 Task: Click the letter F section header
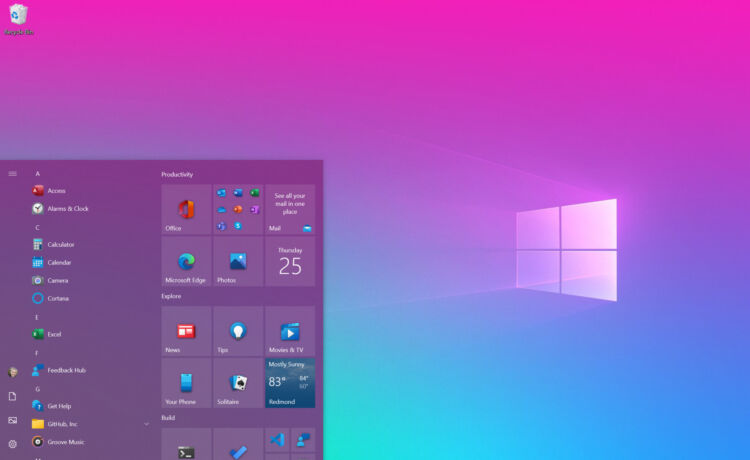point(37,353)
